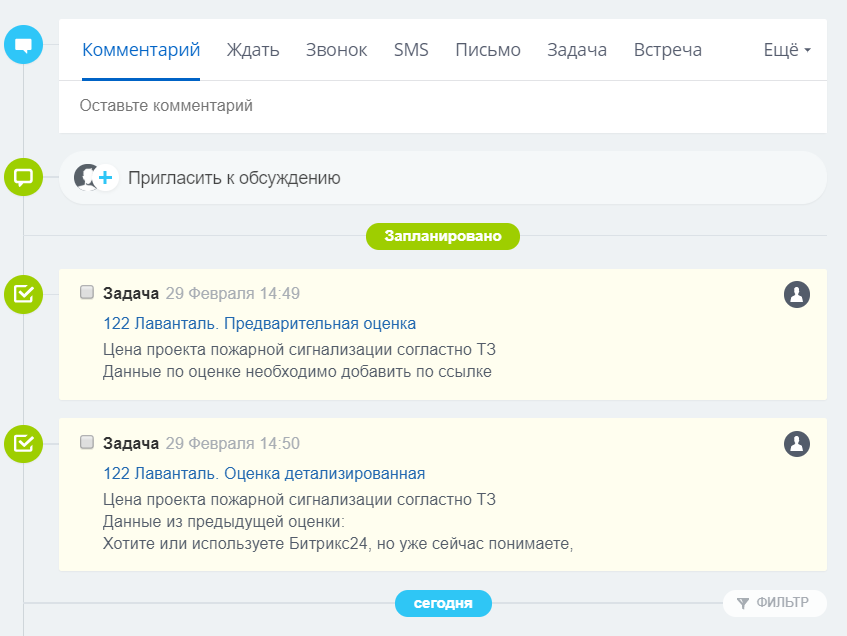This screenshot has width=847, height=636.
Task: Open responsible user avatar on 14:50 task
Action: point(797,443)
